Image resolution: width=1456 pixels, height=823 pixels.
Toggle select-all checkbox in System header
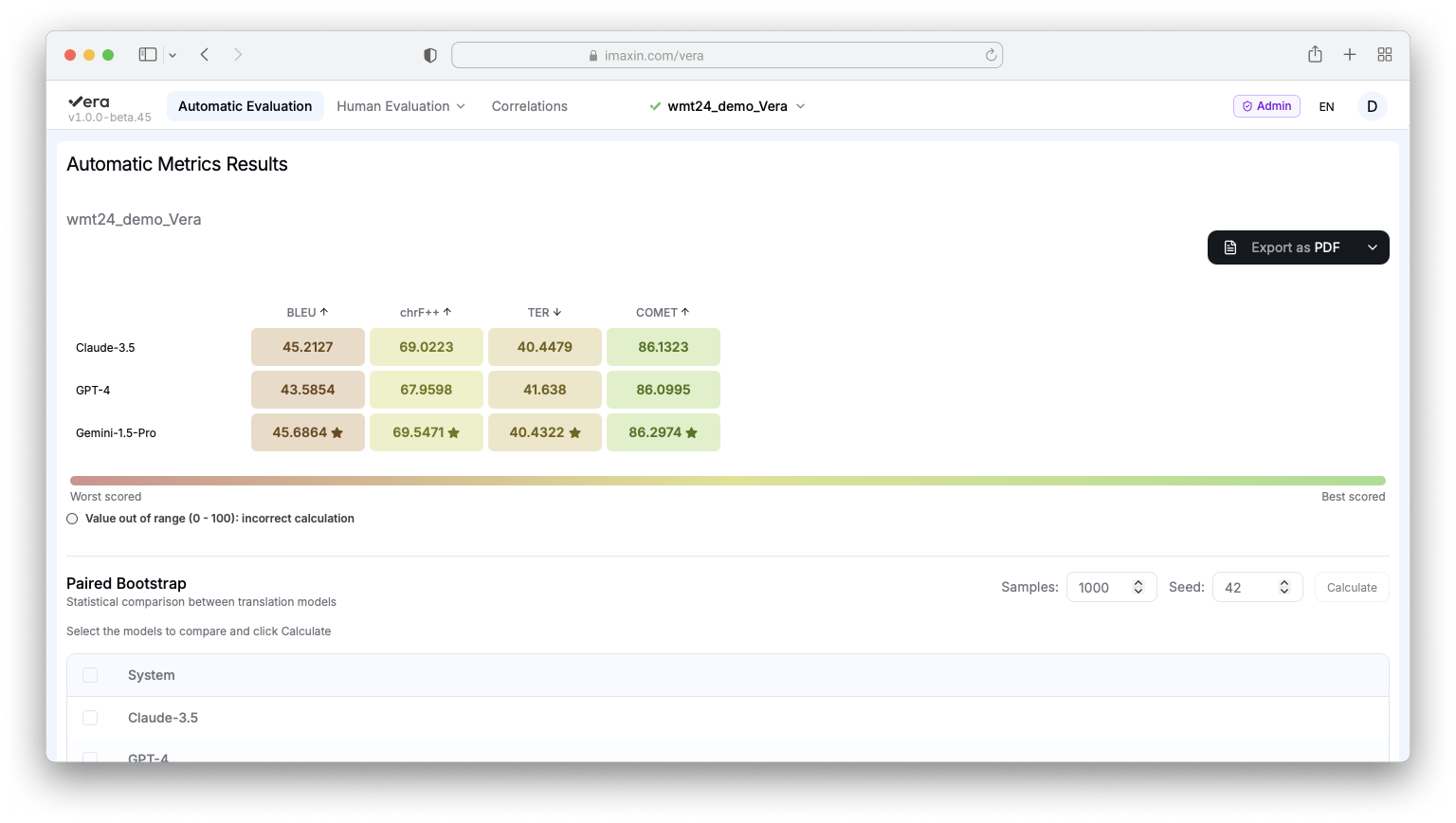tap(90, 675)
